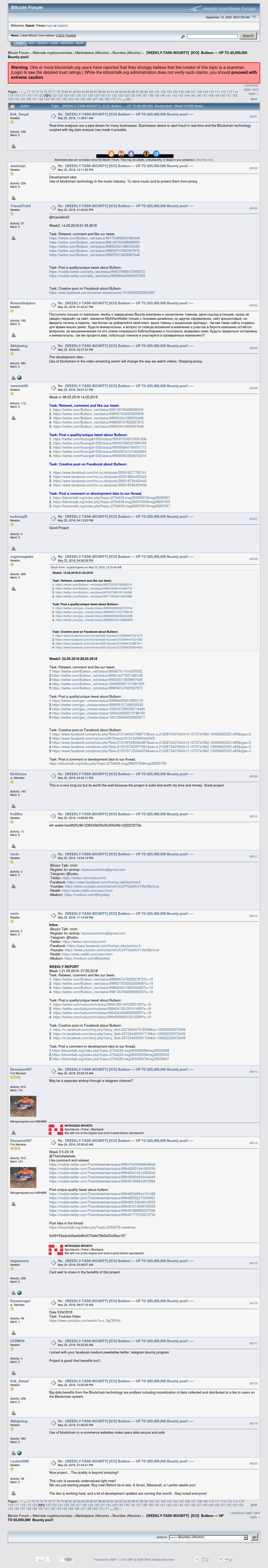Viewport: 268px width, 1568px height.
Task: Open username link teejaymuna
Action: click(19, 1261)
